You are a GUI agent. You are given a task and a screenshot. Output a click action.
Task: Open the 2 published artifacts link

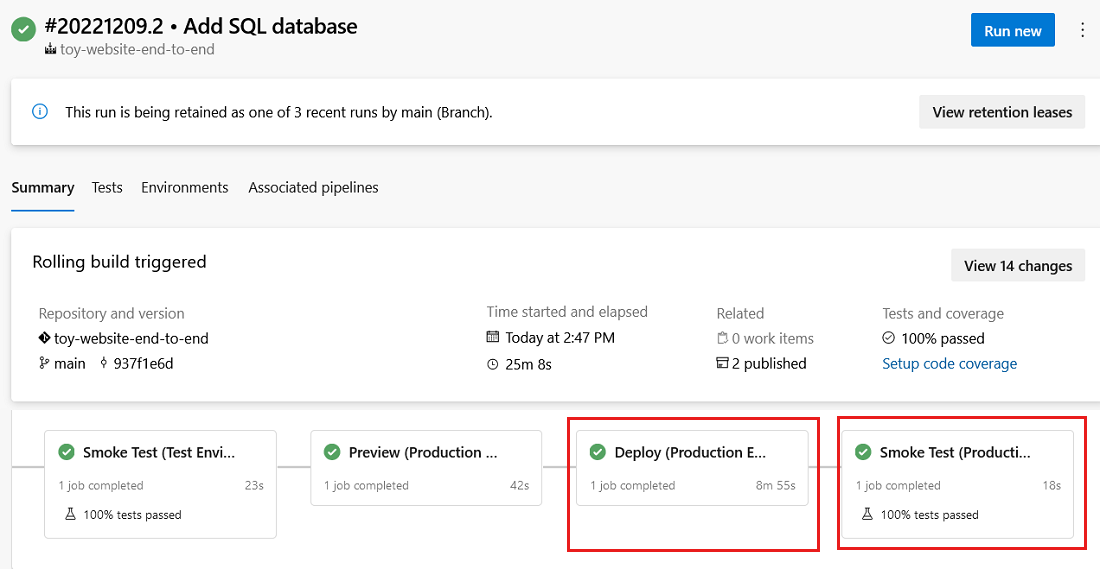[769, 363]
